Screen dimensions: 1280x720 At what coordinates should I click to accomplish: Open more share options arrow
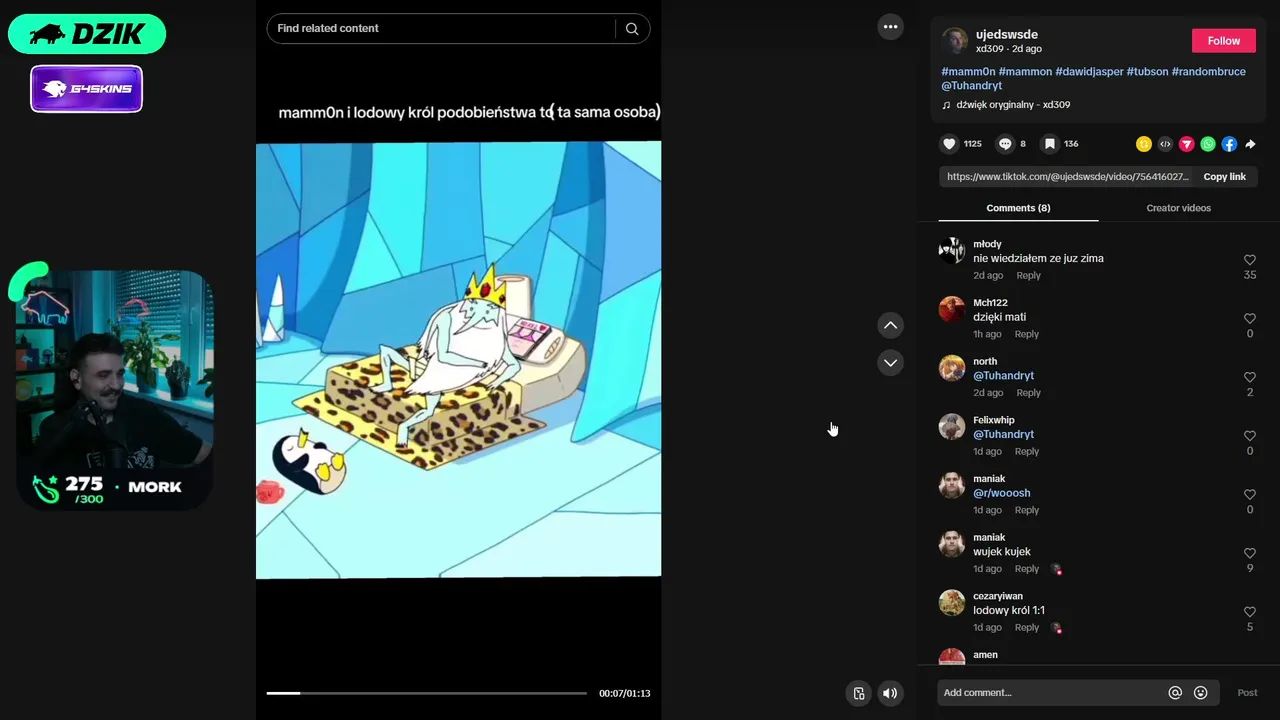point(1250,144)
